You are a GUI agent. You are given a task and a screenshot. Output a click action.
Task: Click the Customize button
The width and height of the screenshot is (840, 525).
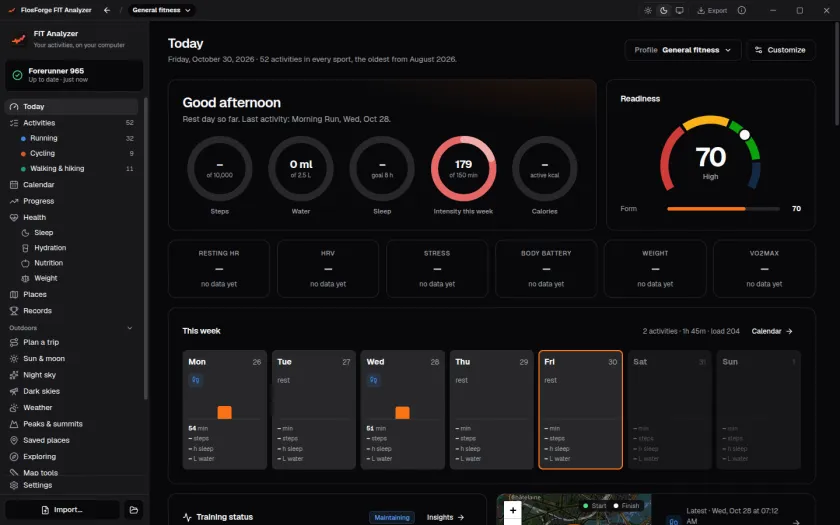click(781, 50)
